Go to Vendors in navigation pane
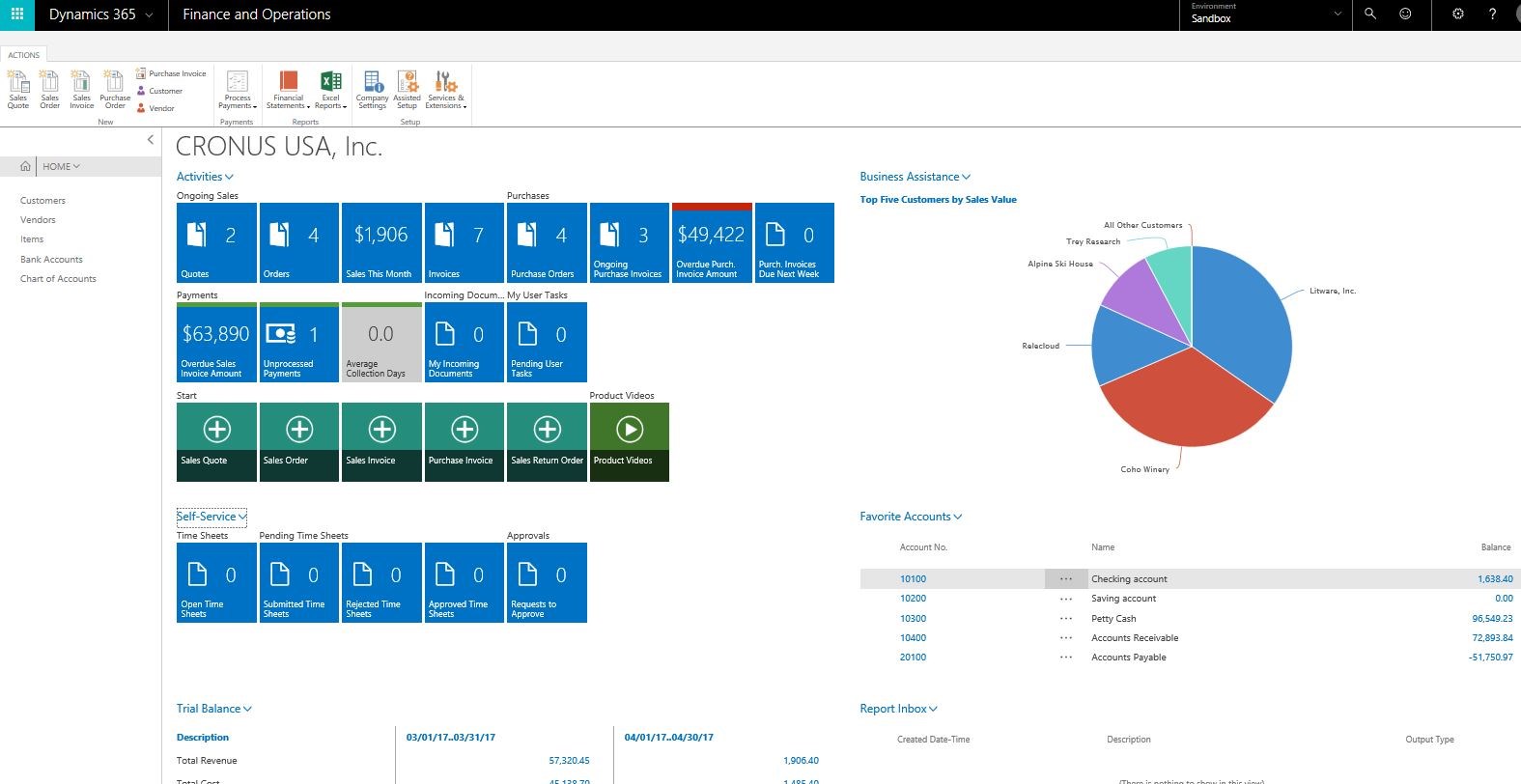Image resolution: width=1521 pixels, height=784 pixels. pyautogui.click(x=38, y=220)
